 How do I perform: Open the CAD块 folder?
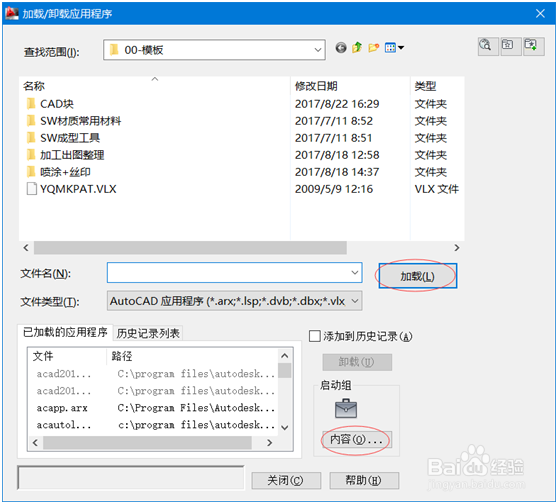coord(57,104)
